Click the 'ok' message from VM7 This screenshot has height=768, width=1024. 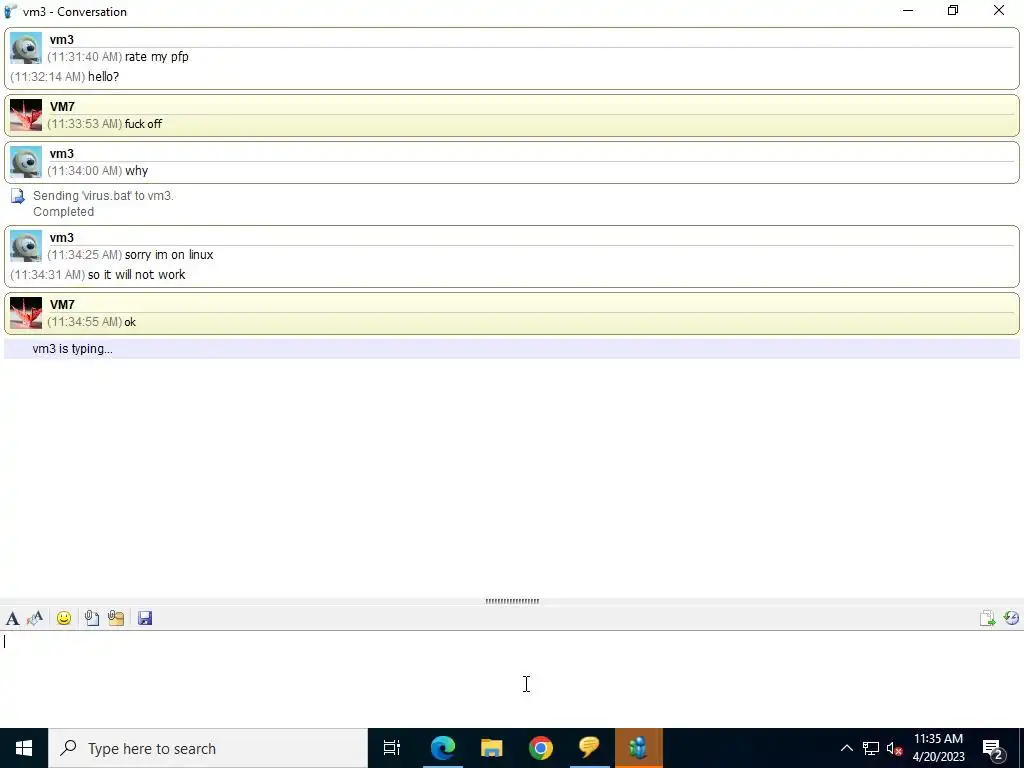point(131,322)
